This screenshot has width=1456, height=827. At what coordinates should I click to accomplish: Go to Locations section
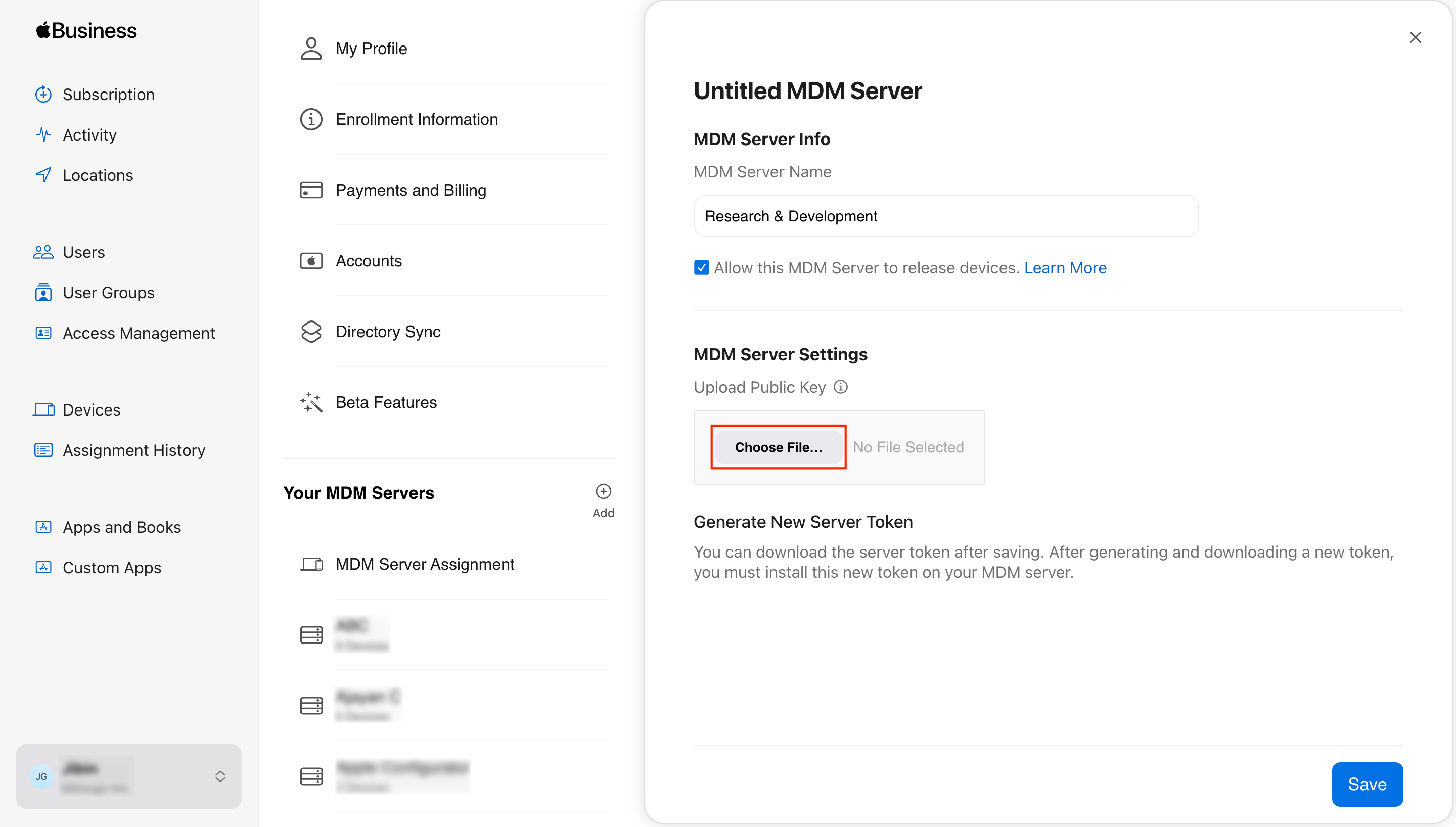pyautogui.click(x=98, y=175)
